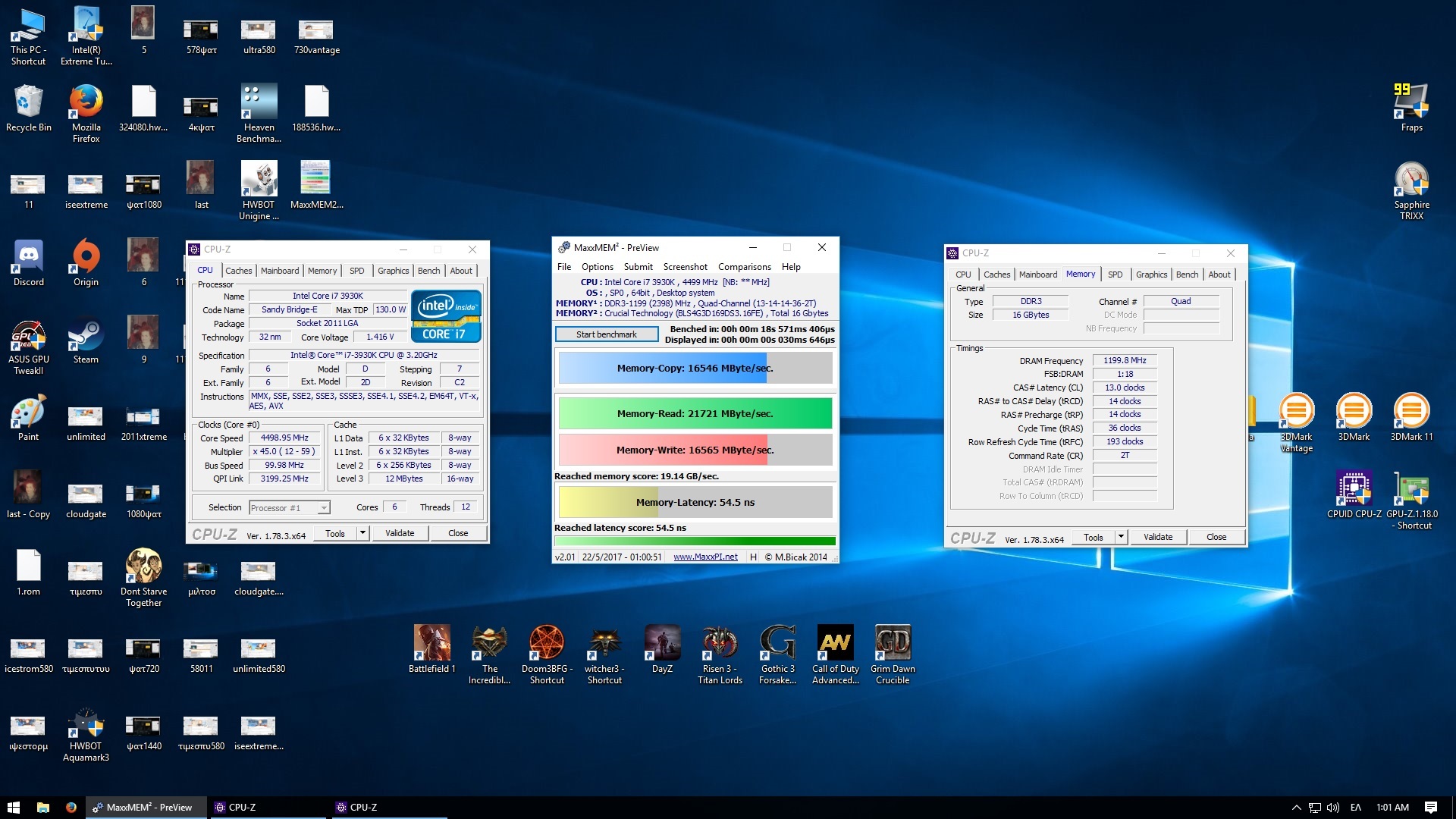Expand Tools dropdown arrow in left CPU-Z
1456x819 pixels.
click(362, 533)
